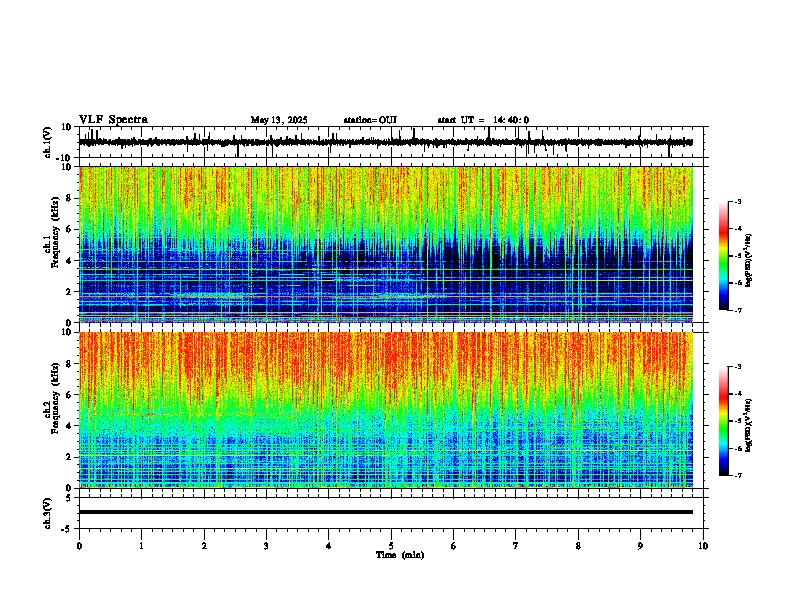Click the ch.2 "Frequency (kHz)" axis label
The width and height of the screenshot is (792, 612).
(55, 398)
